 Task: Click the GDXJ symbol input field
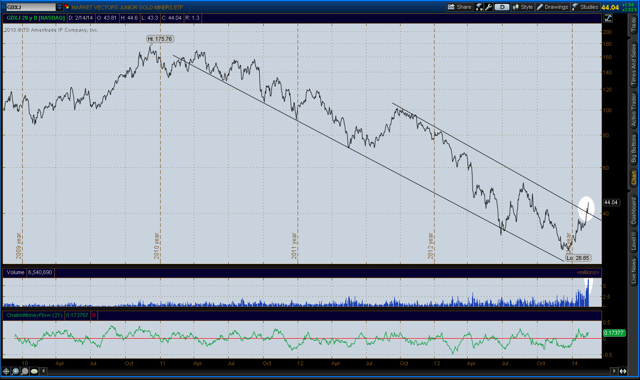31,7
